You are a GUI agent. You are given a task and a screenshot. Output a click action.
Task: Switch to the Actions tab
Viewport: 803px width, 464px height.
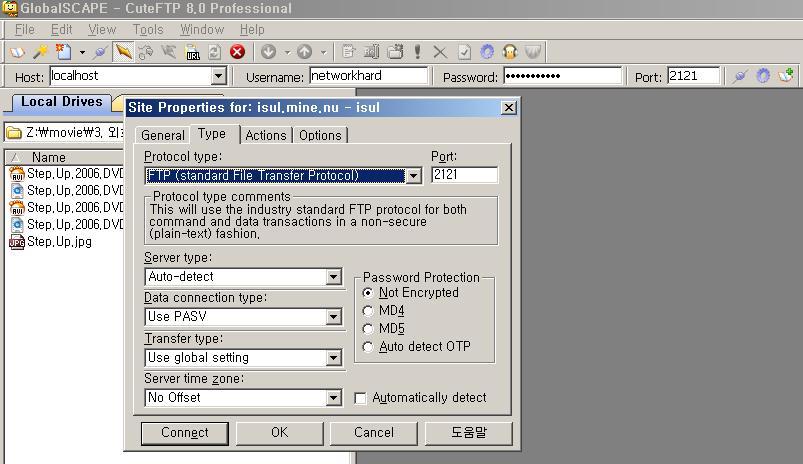coord(266,135)
